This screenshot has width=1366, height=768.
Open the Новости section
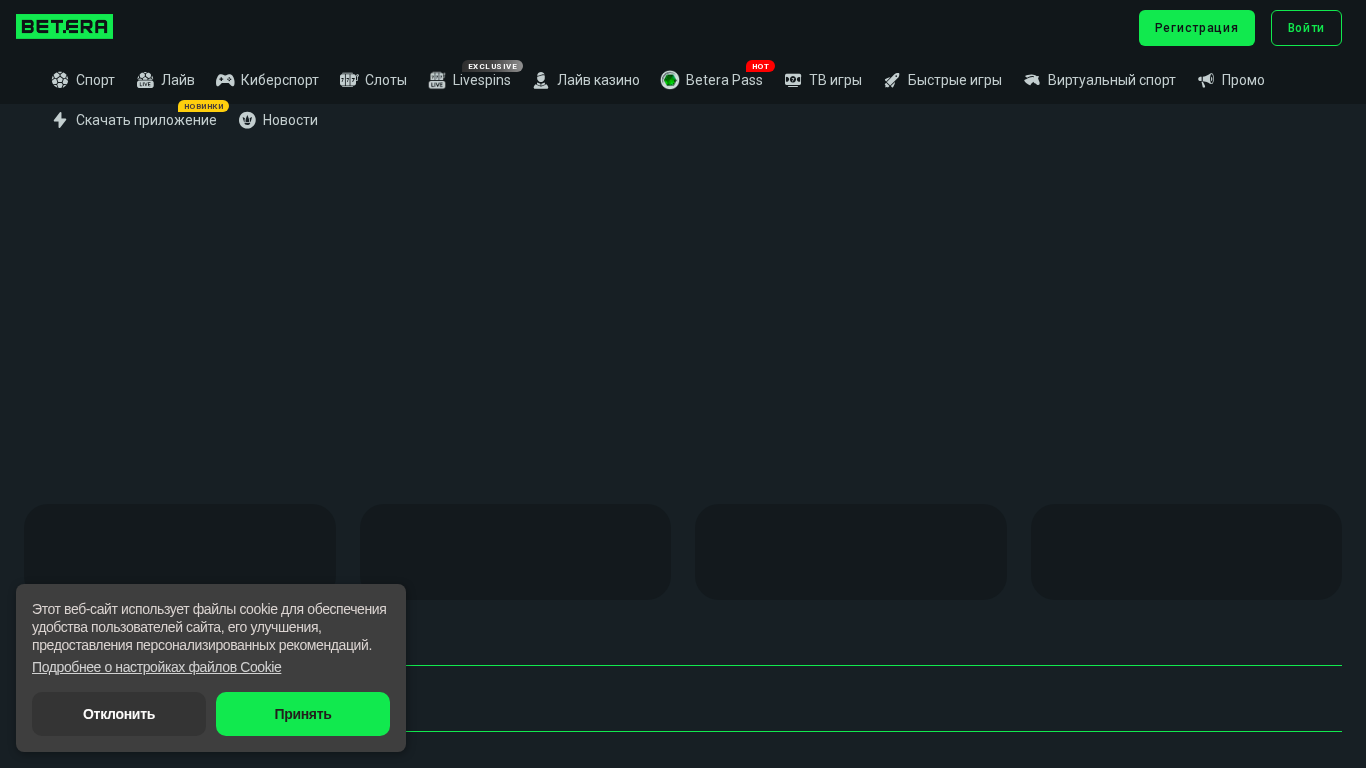tap(290, 120)
